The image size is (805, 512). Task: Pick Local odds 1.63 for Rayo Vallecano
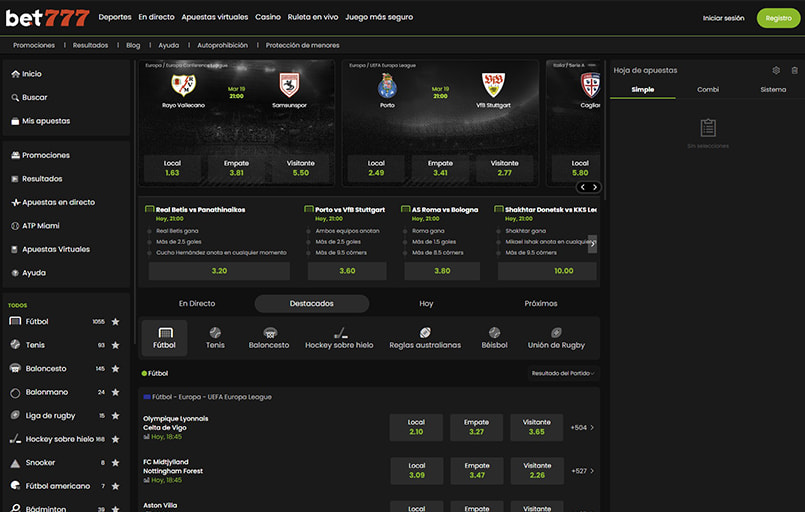172,168
